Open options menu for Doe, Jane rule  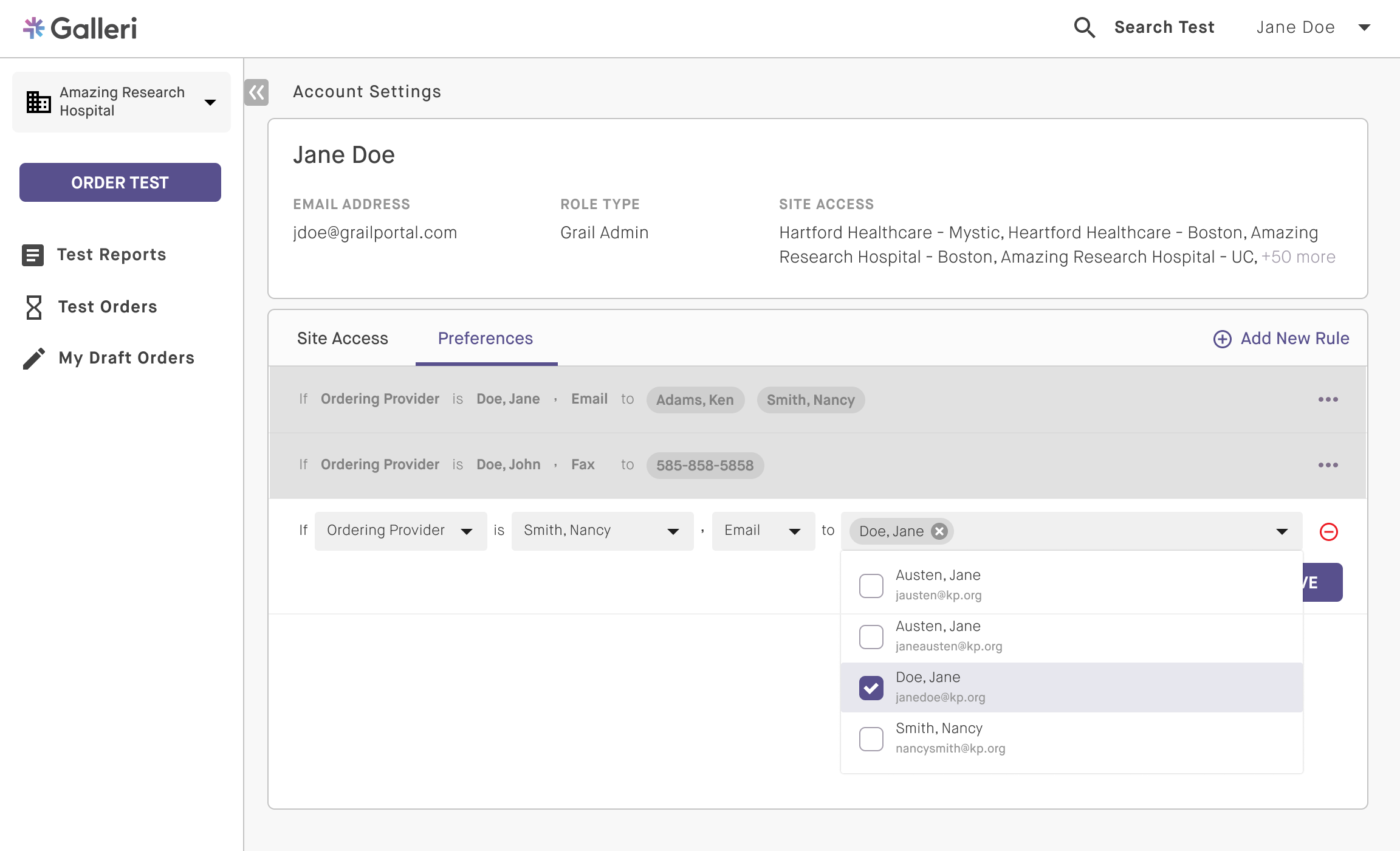coord(1328,399)
